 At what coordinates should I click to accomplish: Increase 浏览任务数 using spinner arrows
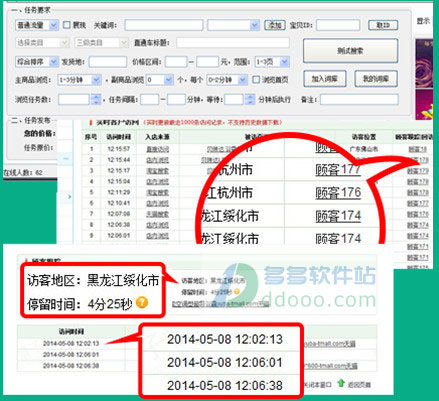96,97
